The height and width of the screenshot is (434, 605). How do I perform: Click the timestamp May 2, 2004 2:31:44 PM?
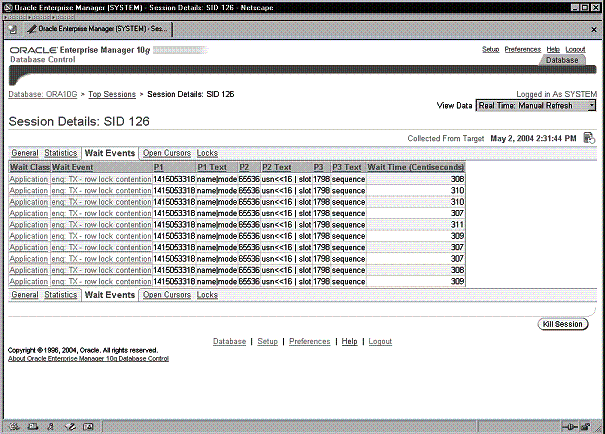click(533, 138)
